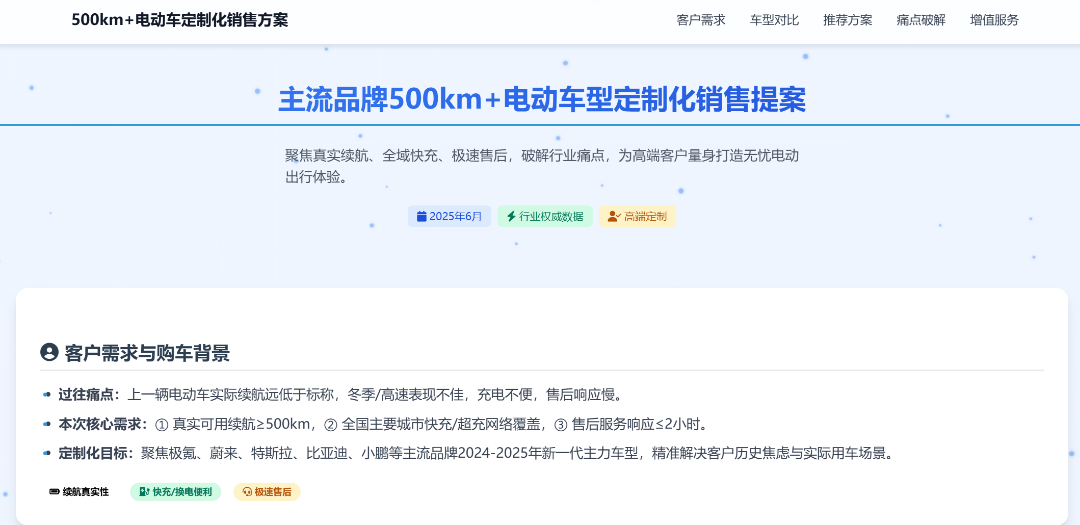Image resolution: width=1080 pixels, height=525 pixels.
Task: Click the 2025年6月 badge
Action: pyautogui.click(x=449, y=216)
